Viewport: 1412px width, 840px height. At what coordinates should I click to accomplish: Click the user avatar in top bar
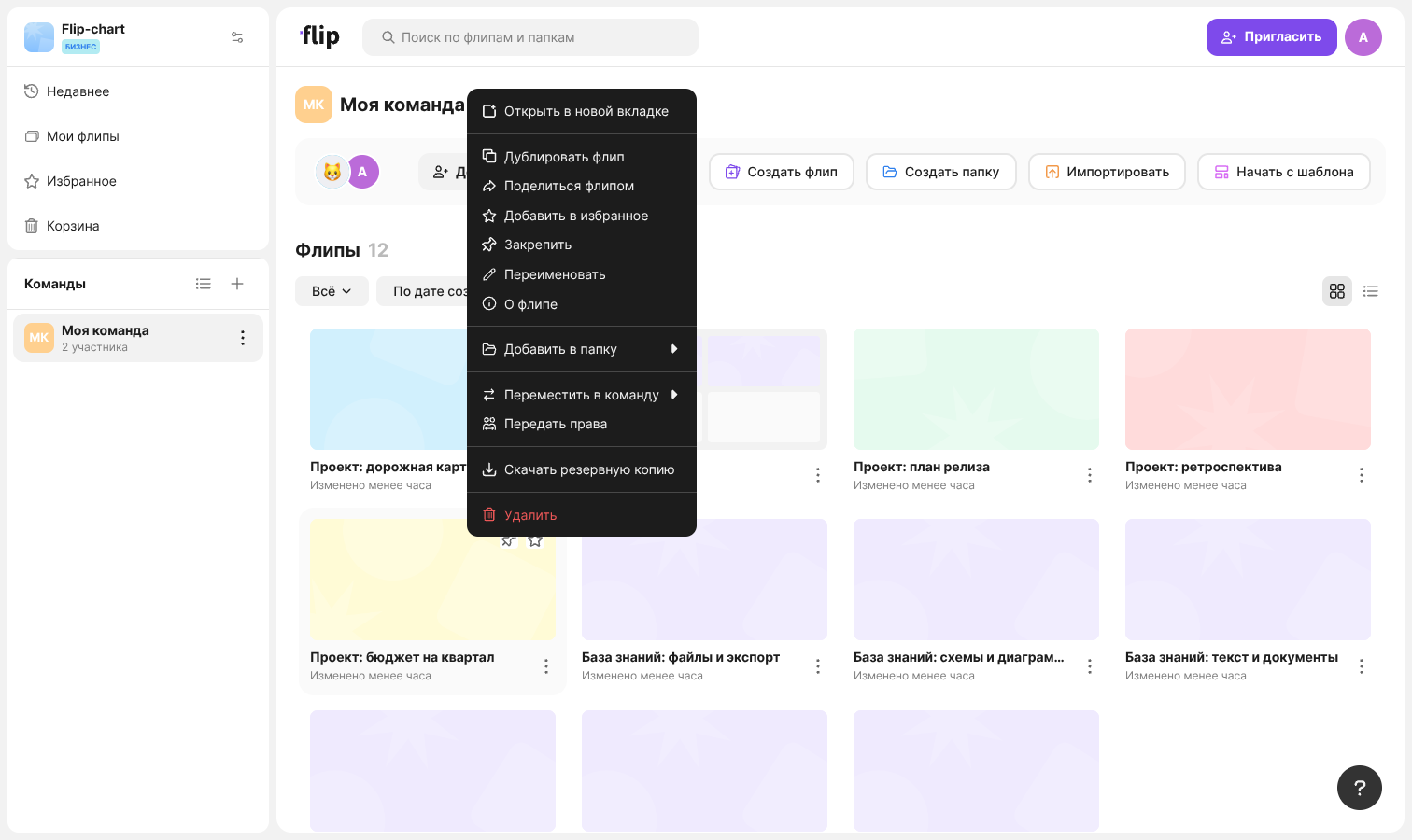pos(1363,37)
